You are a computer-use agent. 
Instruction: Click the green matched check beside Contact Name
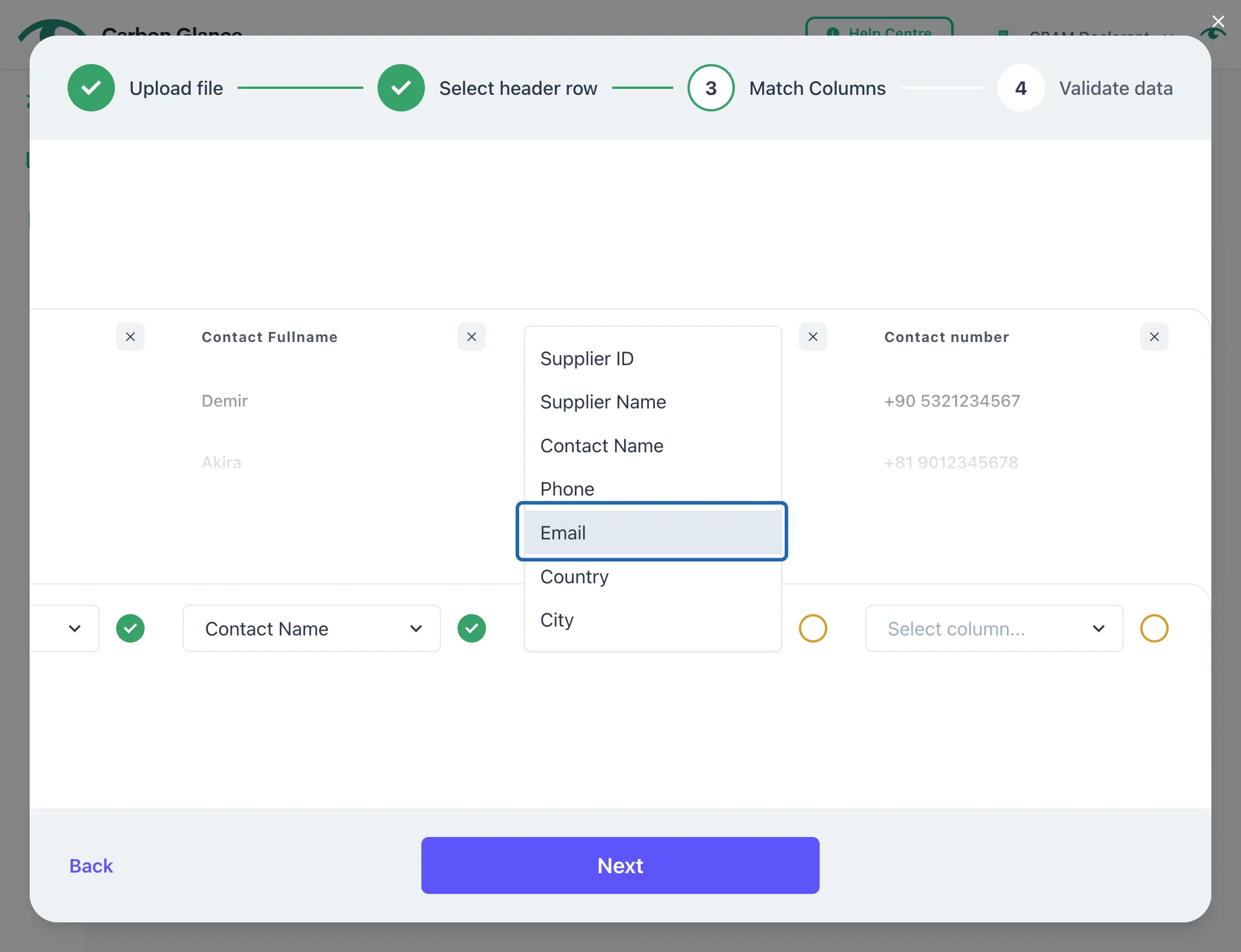(472, 628)
